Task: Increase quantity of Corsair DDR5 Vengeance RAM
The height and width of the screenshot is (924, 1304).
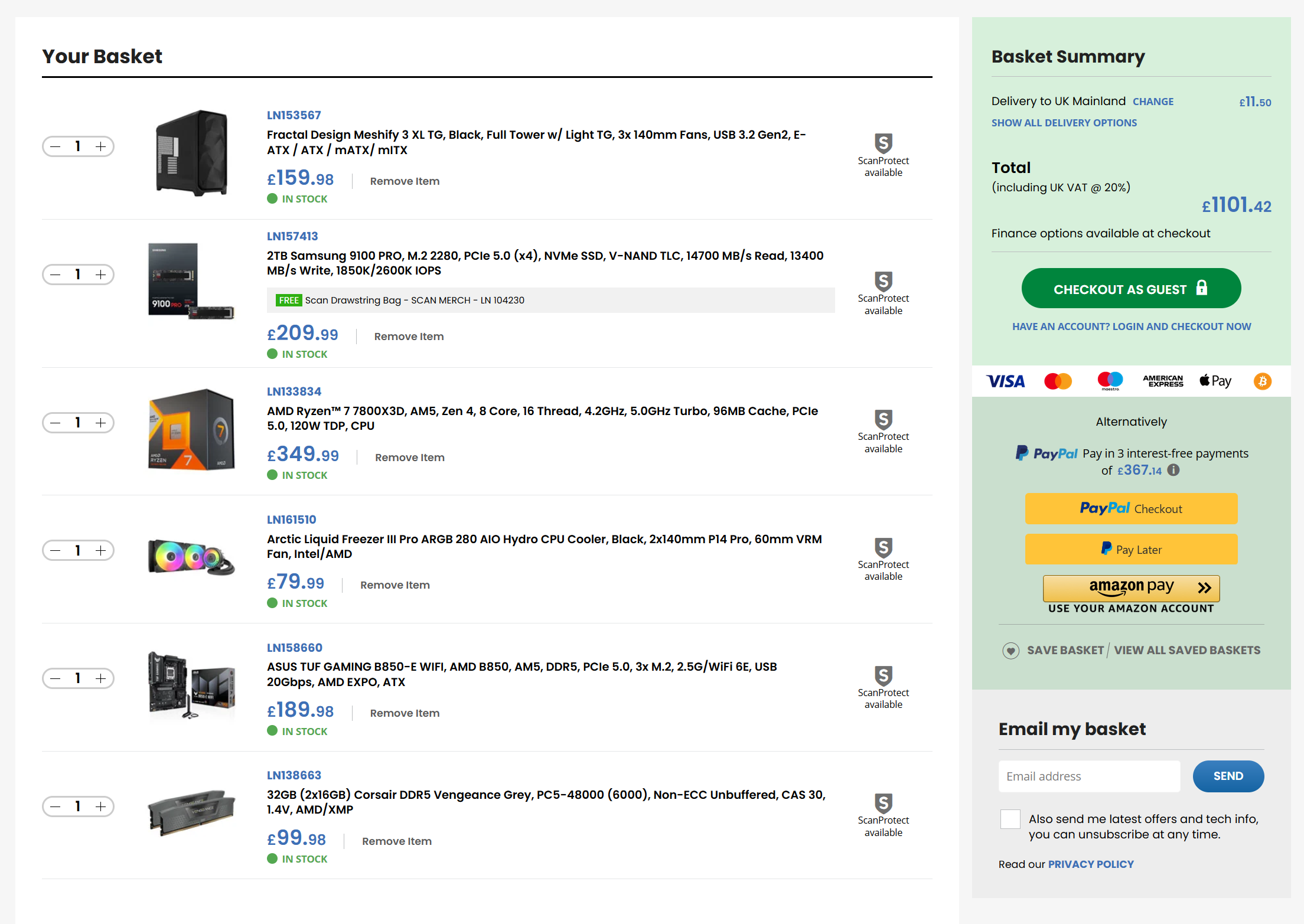Action: tap(101, 807)
